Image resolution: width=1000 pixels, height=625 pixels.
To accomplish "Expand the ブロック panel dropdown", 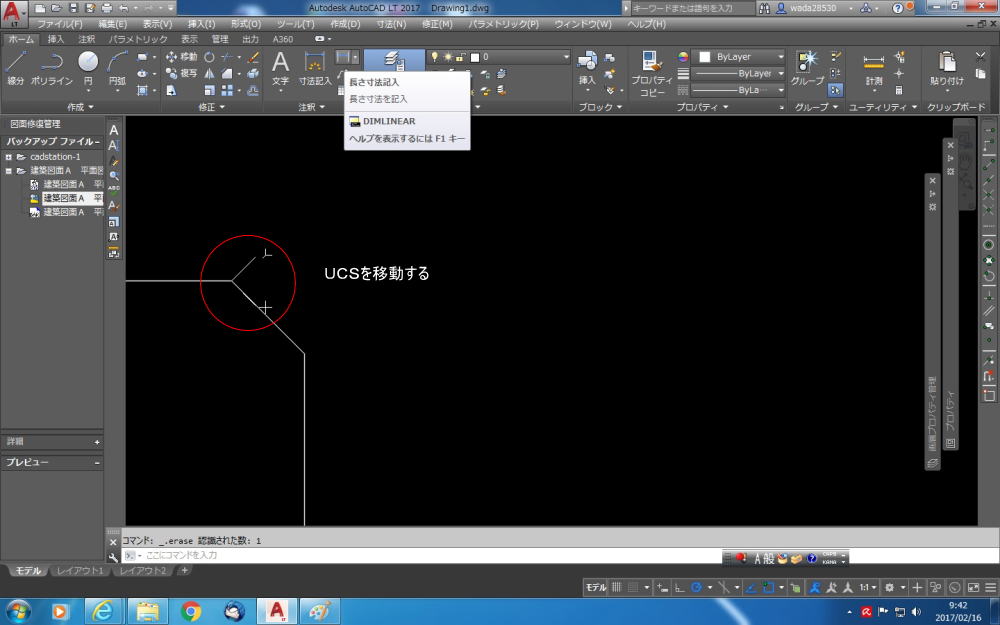I will (600, 107).
